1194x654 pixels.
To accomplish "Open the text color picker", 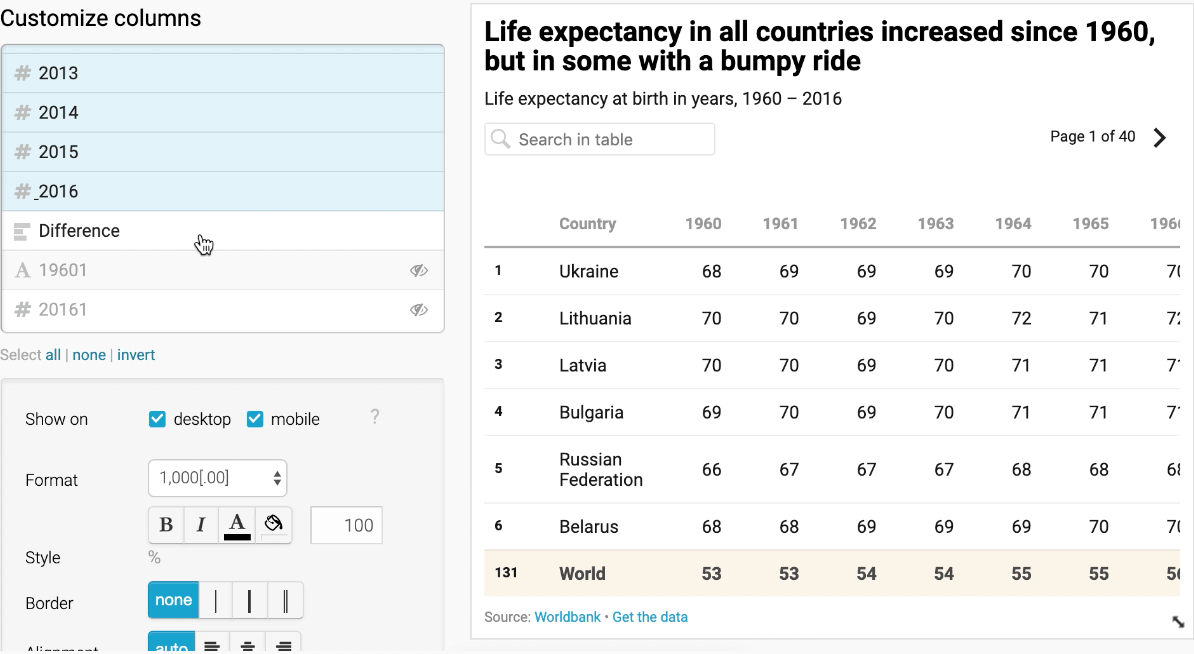I will tap(237, 525).
